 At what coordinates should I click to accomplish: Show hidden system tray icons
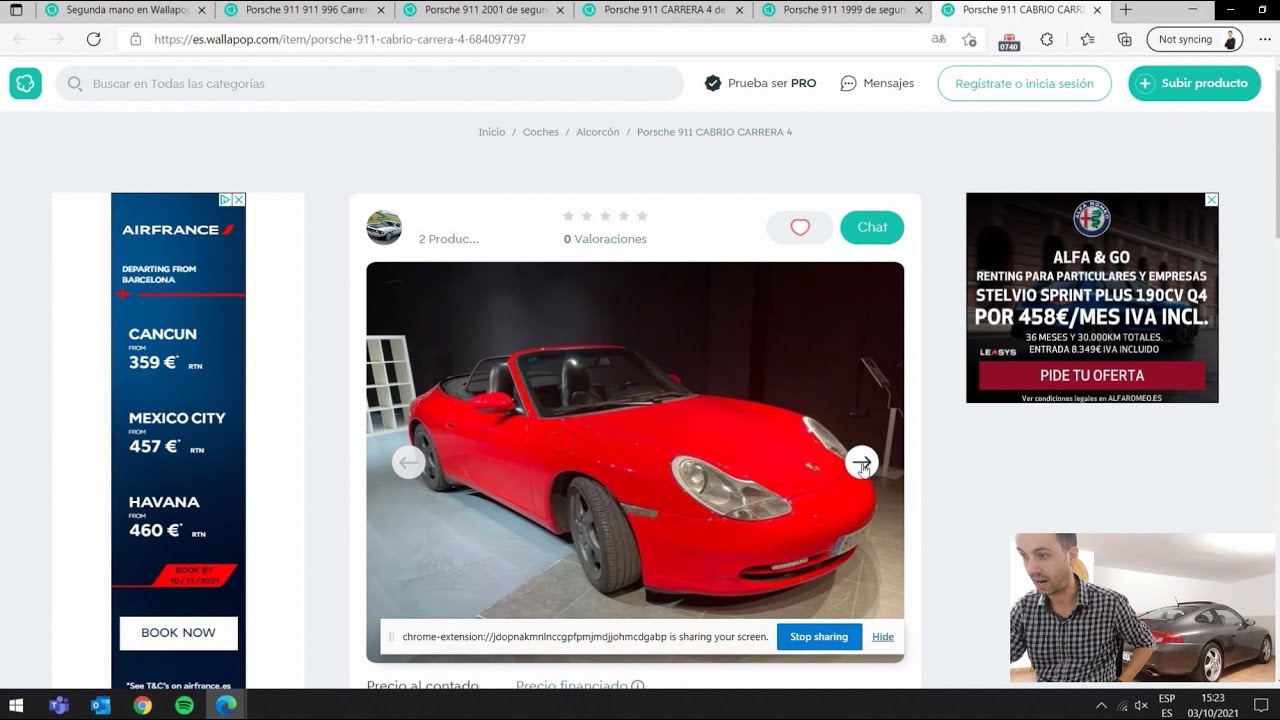[x=1101, y=705]
